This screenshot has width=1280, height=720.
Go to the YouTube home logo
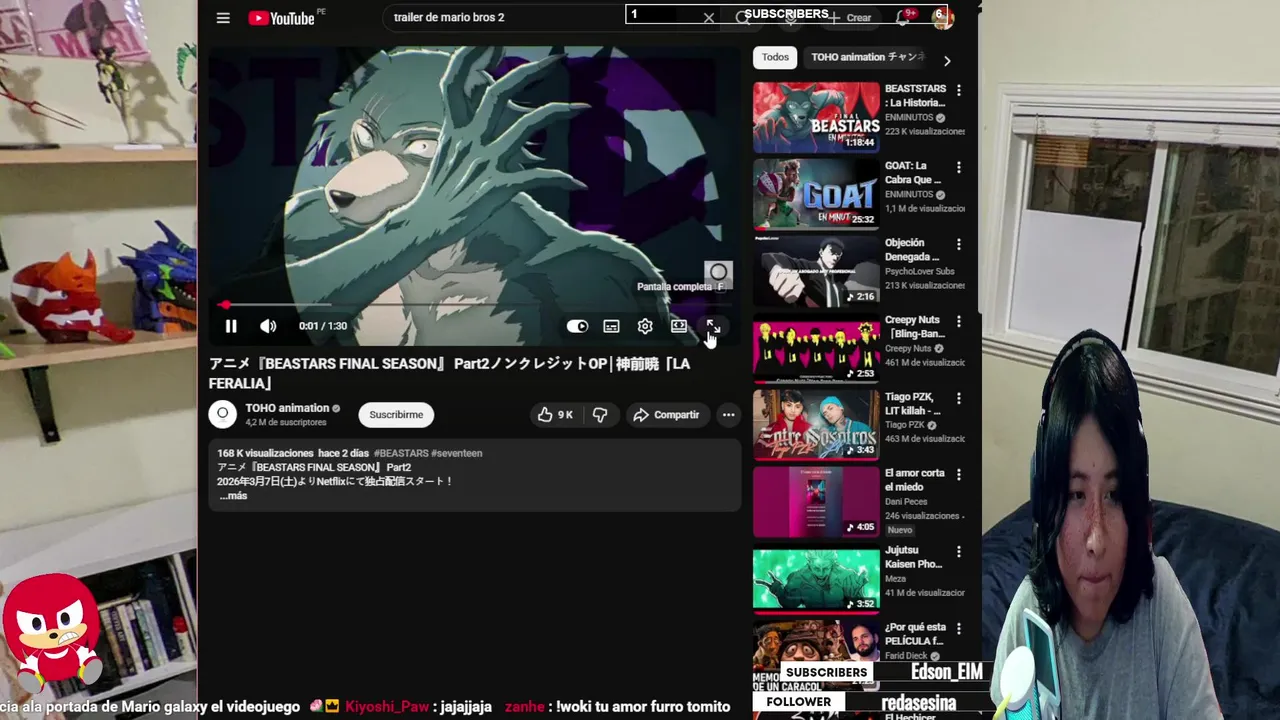(281, 18)
